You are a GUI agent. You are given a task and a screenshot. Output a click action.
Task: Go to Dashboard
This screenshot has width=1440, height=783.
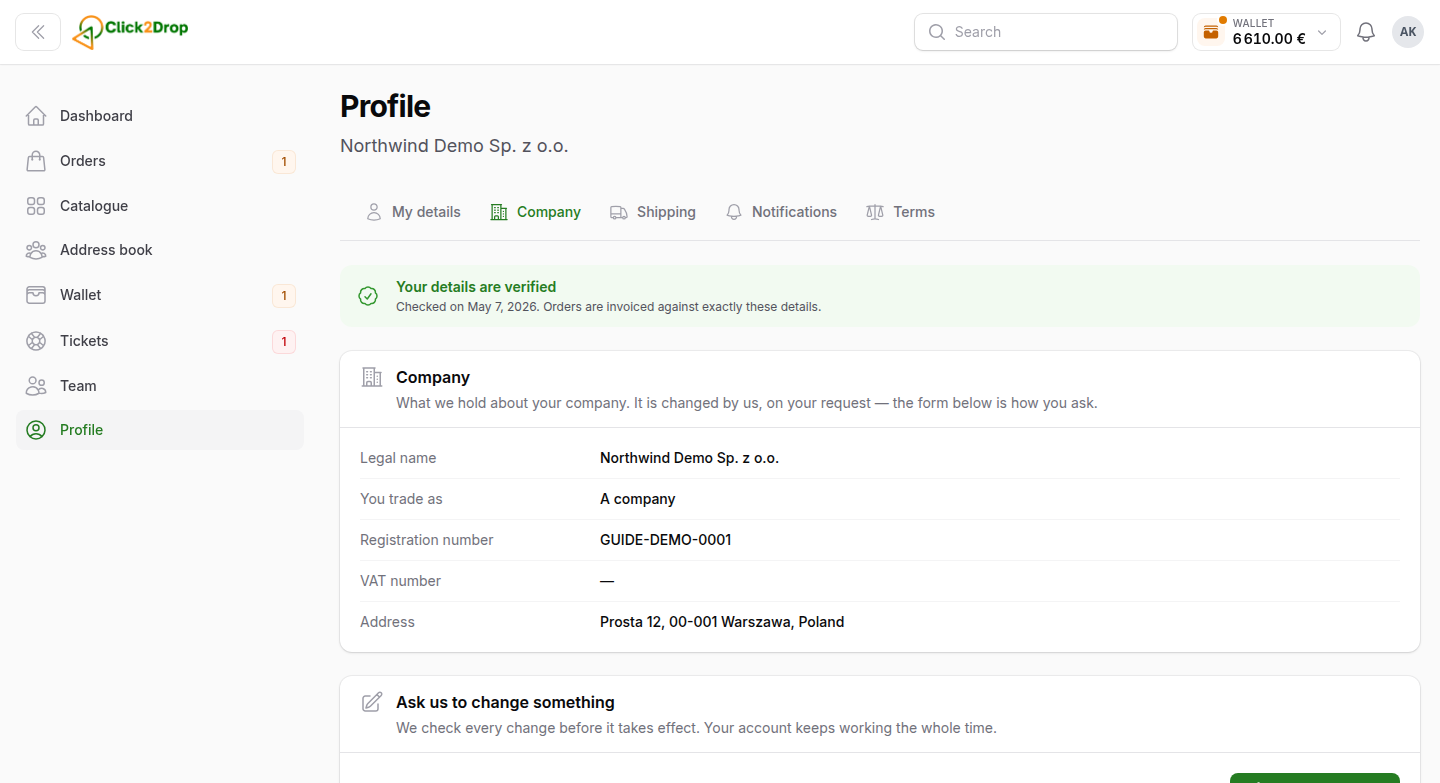160,116
